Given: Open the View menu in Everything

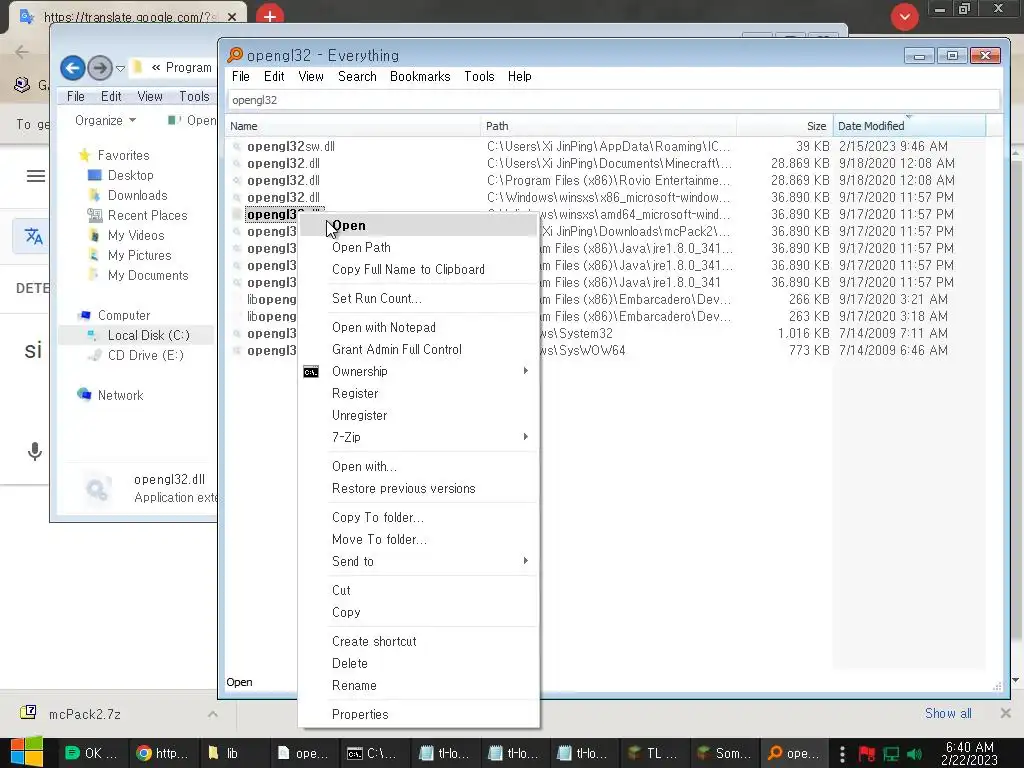Looking at the screenshot, I should (x=311, y=76).
